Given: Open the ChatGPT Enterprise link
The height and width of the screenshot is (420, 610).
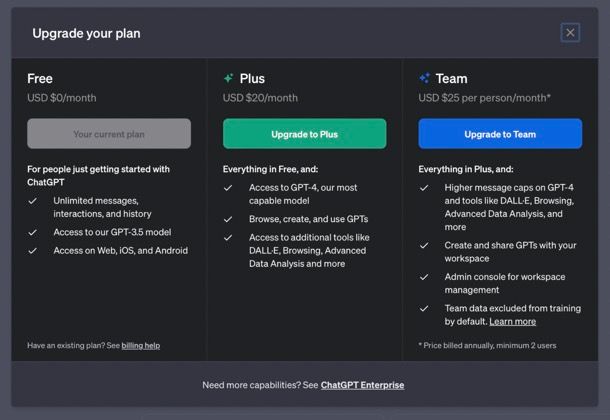Looking at the screenshot, I should 362,385.
